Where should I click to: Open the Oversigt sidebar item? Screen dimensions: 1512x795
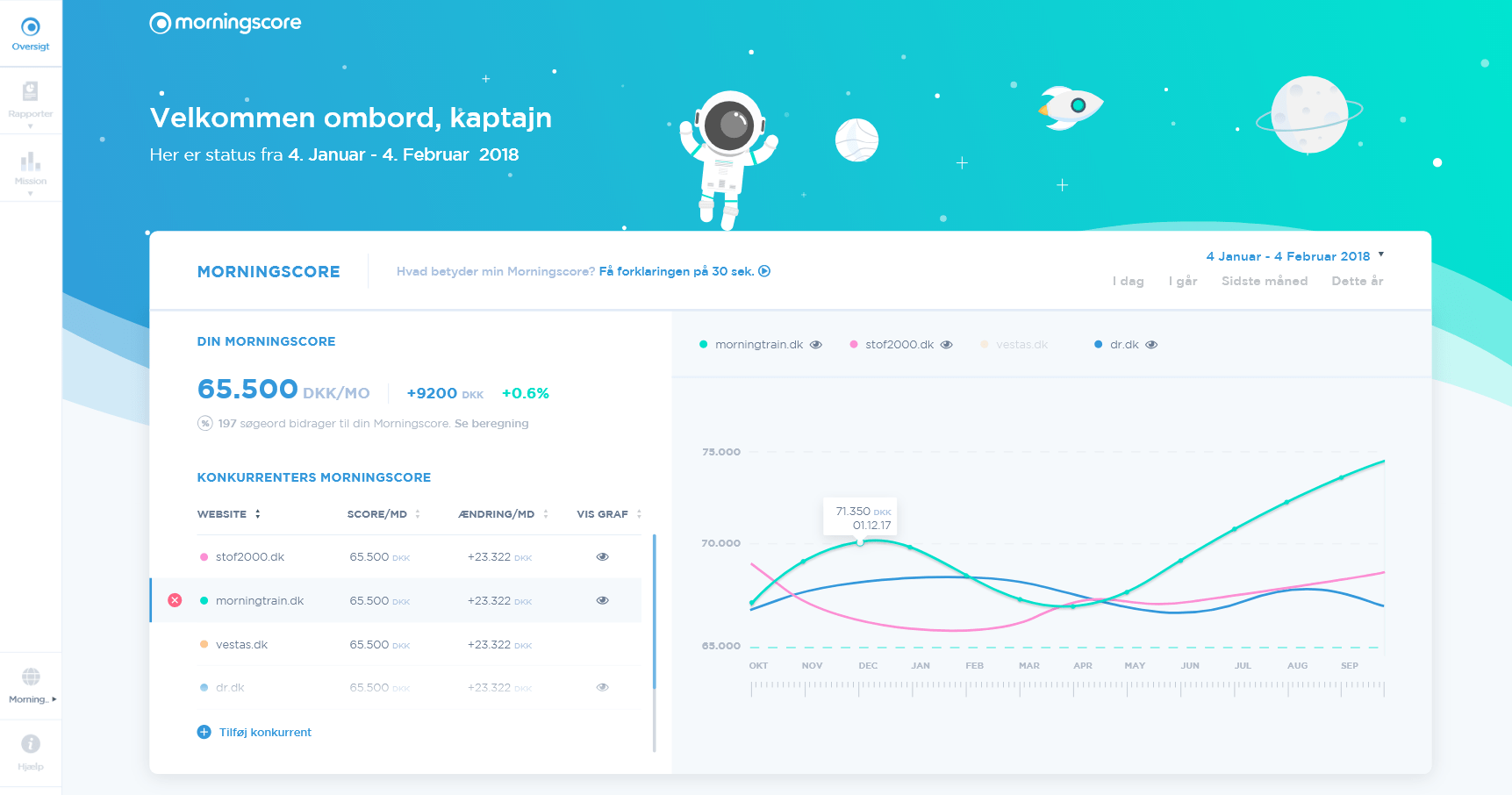tap(31, 33)
